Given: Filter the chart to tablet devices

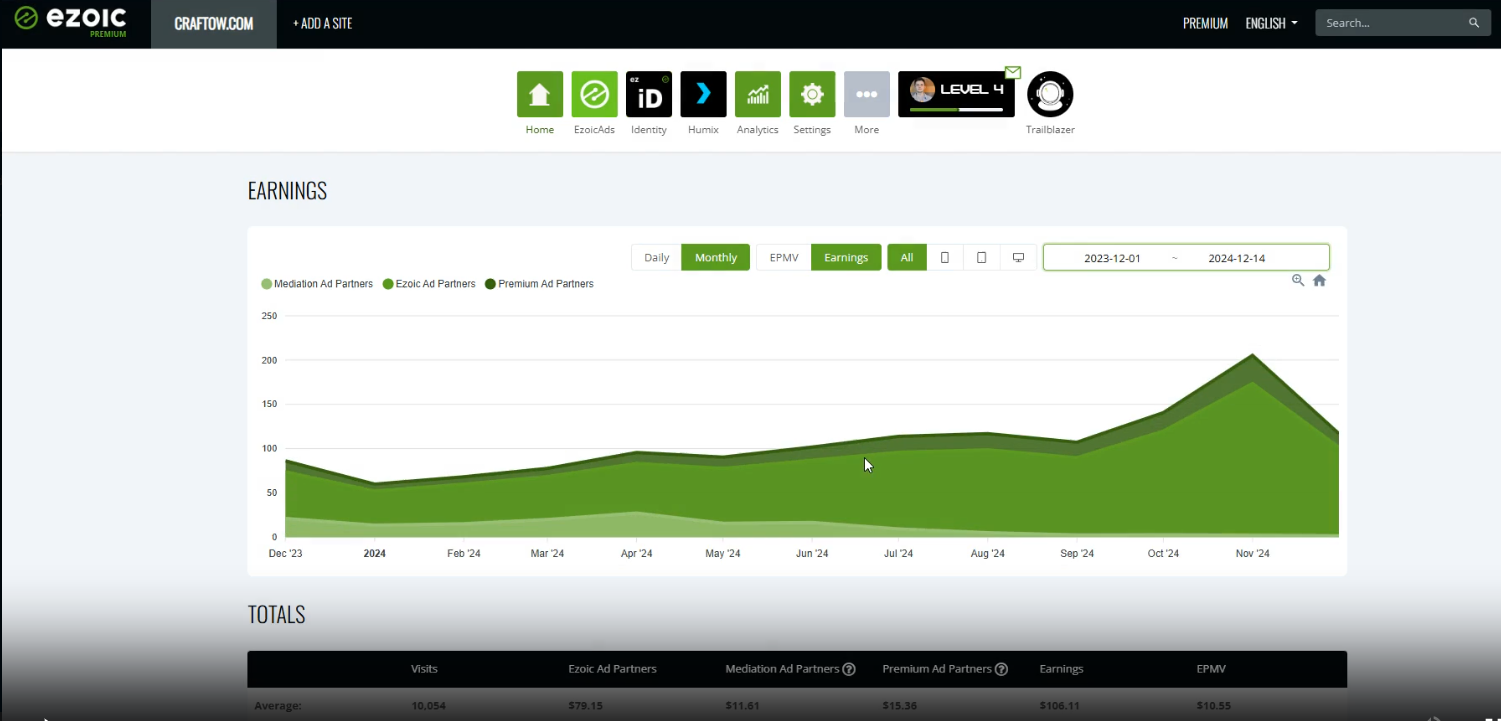Looking at the screenshot, I should pos(981,257).
